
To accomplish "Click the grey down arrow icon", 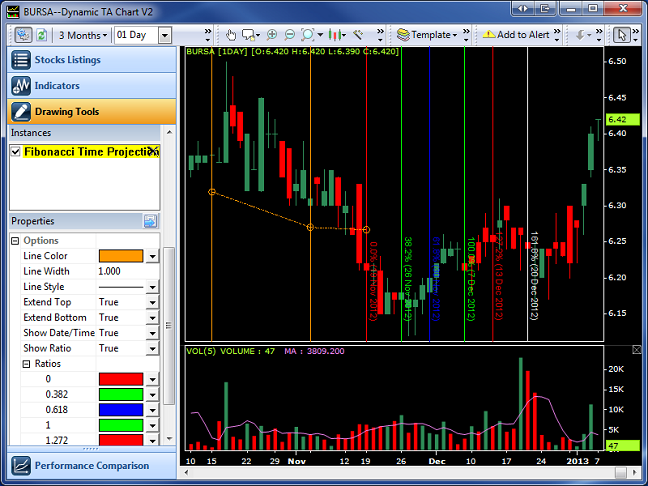I will pyautogui.click(x=580, y=35).
